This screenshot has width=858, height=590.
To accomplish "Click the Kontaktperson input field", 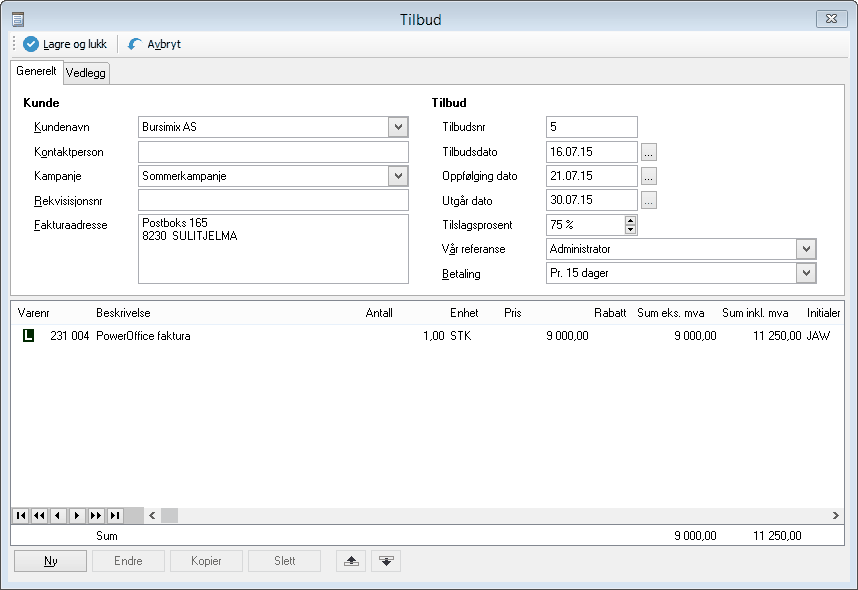I will pos(273,152).
